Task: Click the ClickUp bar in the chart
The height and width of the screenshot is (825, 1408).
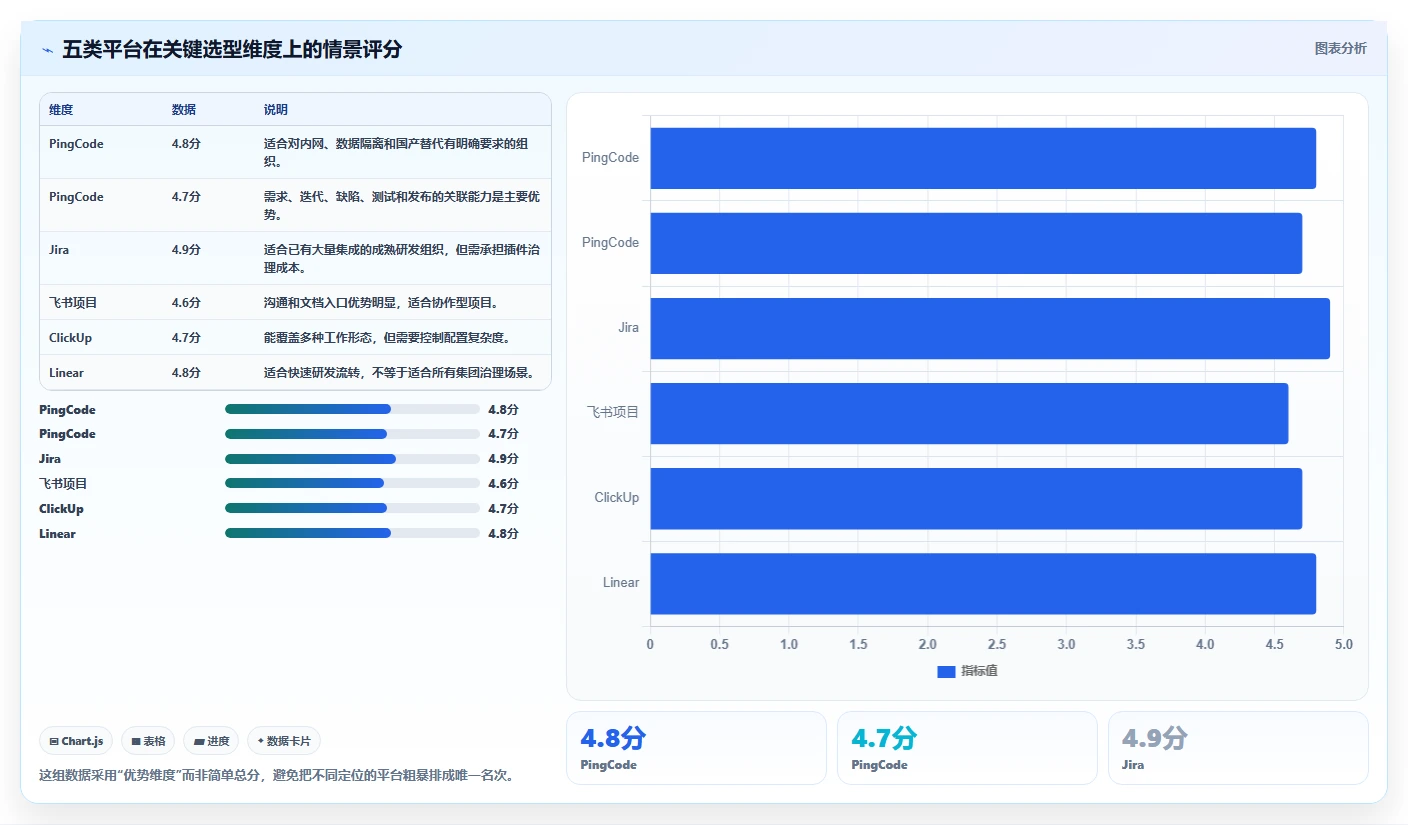Action: pos(976,498)
